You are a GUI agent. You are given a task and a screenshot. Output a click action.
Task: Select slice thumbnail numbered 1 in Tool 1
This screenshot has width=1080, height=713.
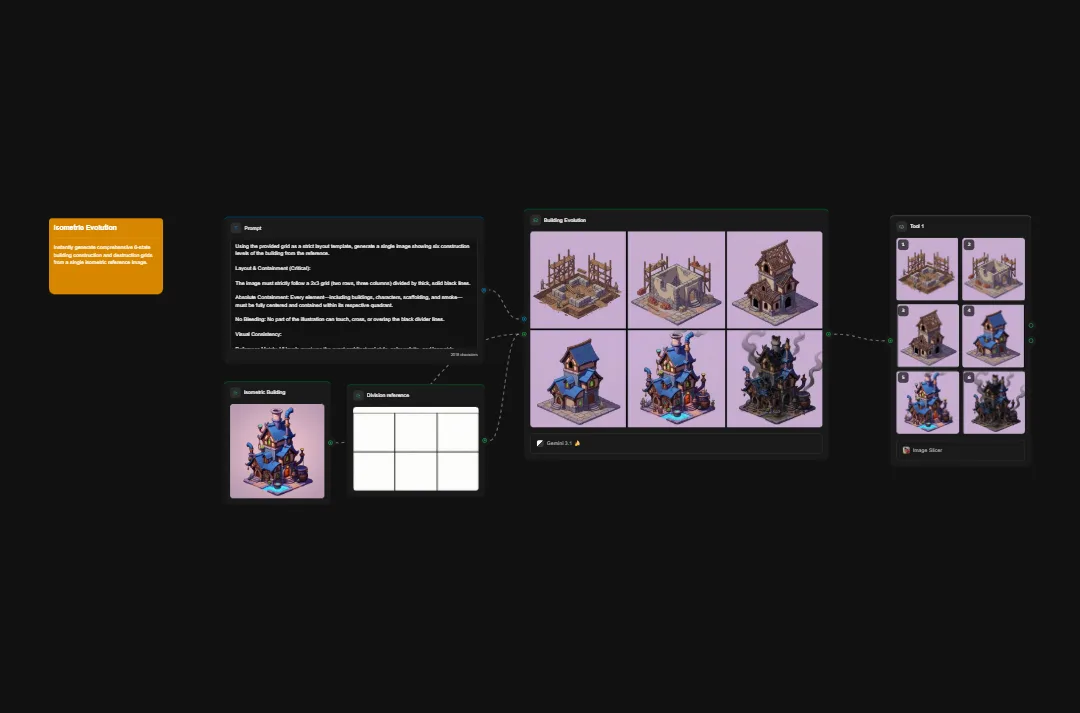926,270
